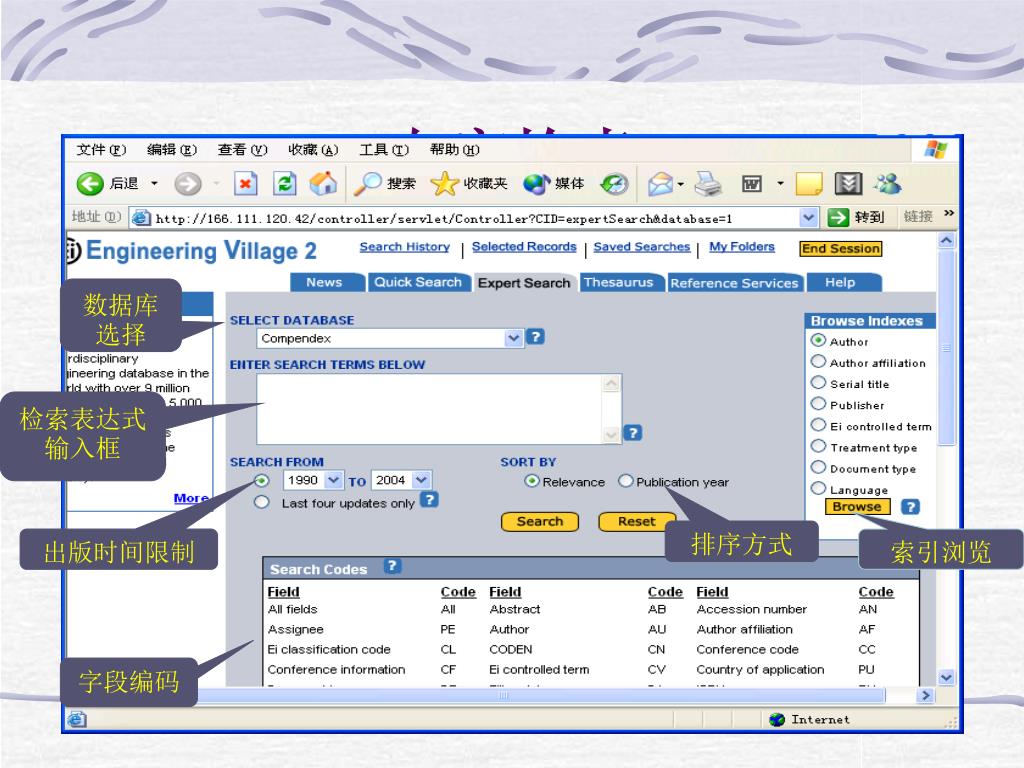The image size is (1024, 768).
Task: Select Ei controlled term browse index
Action: [x=818, y=425]
